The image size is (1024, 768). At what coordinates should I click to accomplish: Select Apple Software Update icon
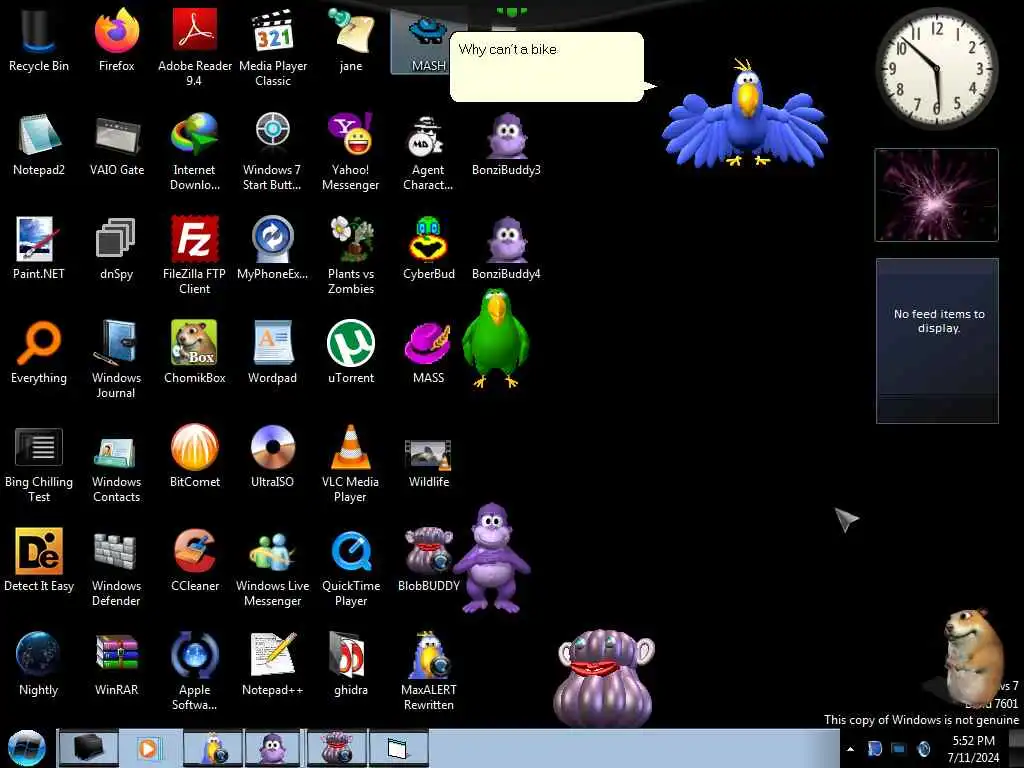tap(194, 671)
